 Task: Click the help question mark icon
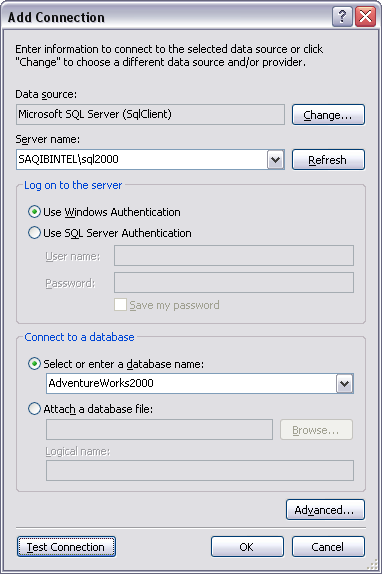pos(342,16)
